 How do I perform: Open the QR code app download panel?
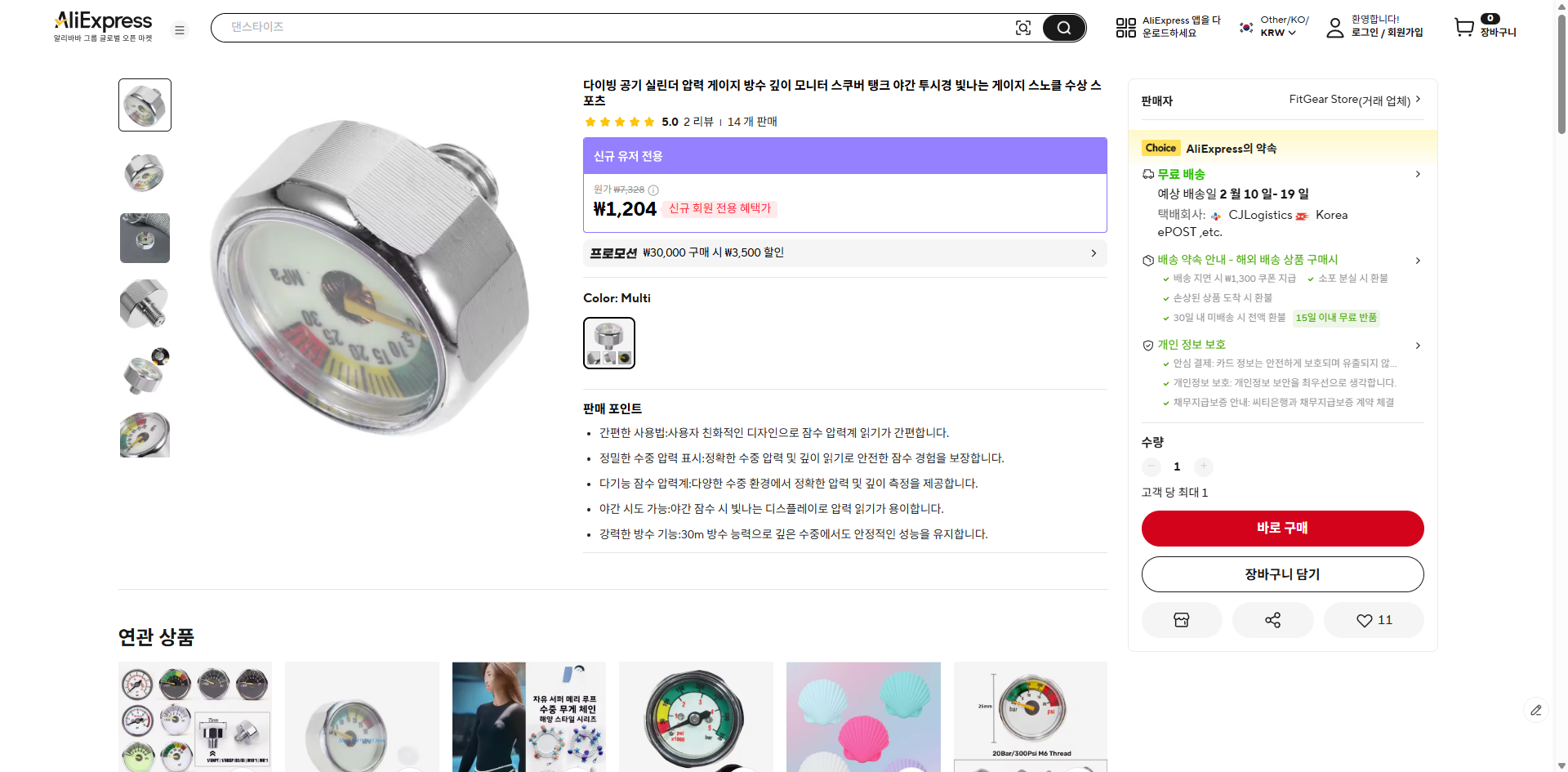tap(1125, 27)
